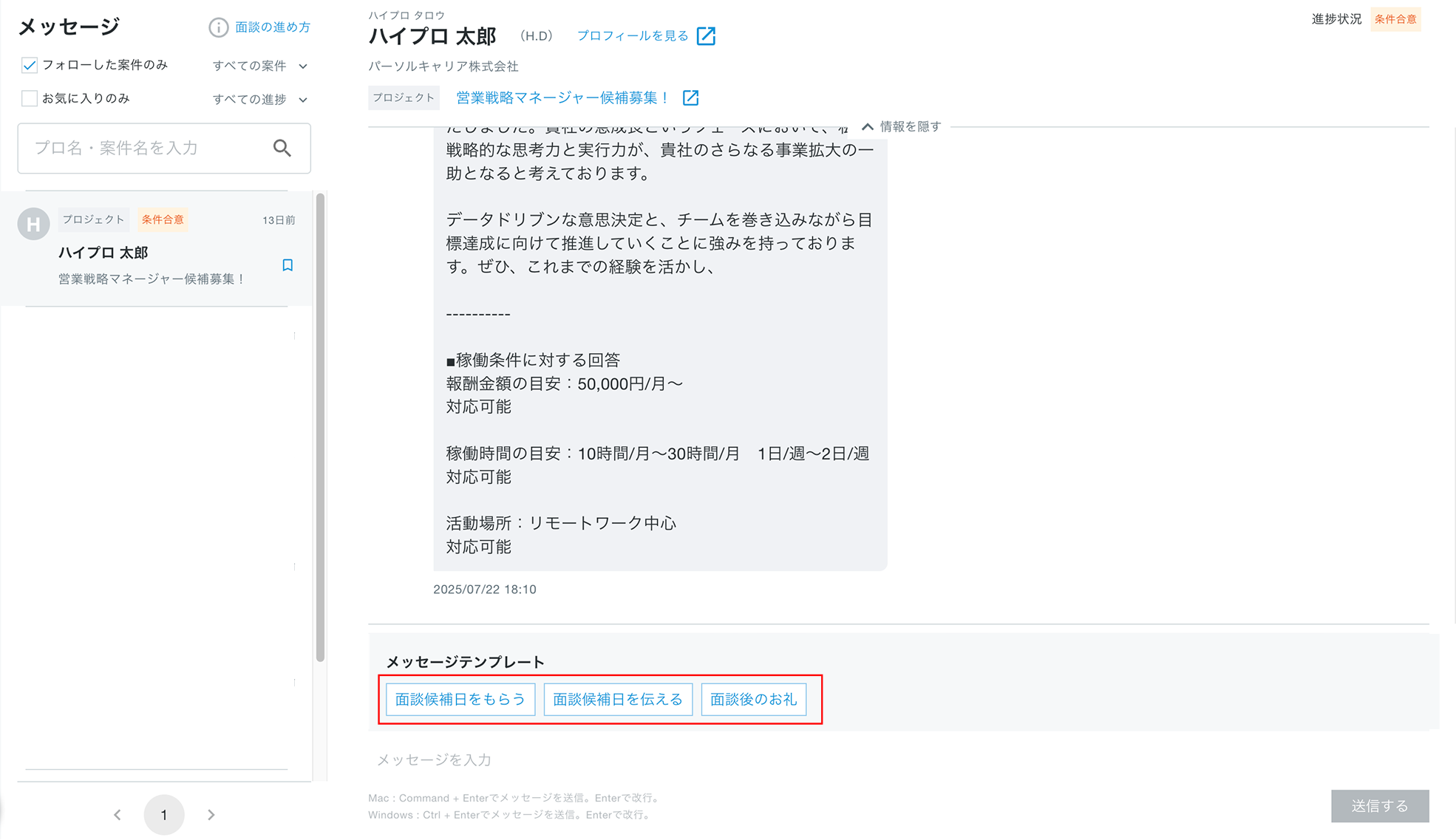Enable the お気に入りのみ checkbox
The height and width of the screenshot is (840, 1456).
[30, 98]
